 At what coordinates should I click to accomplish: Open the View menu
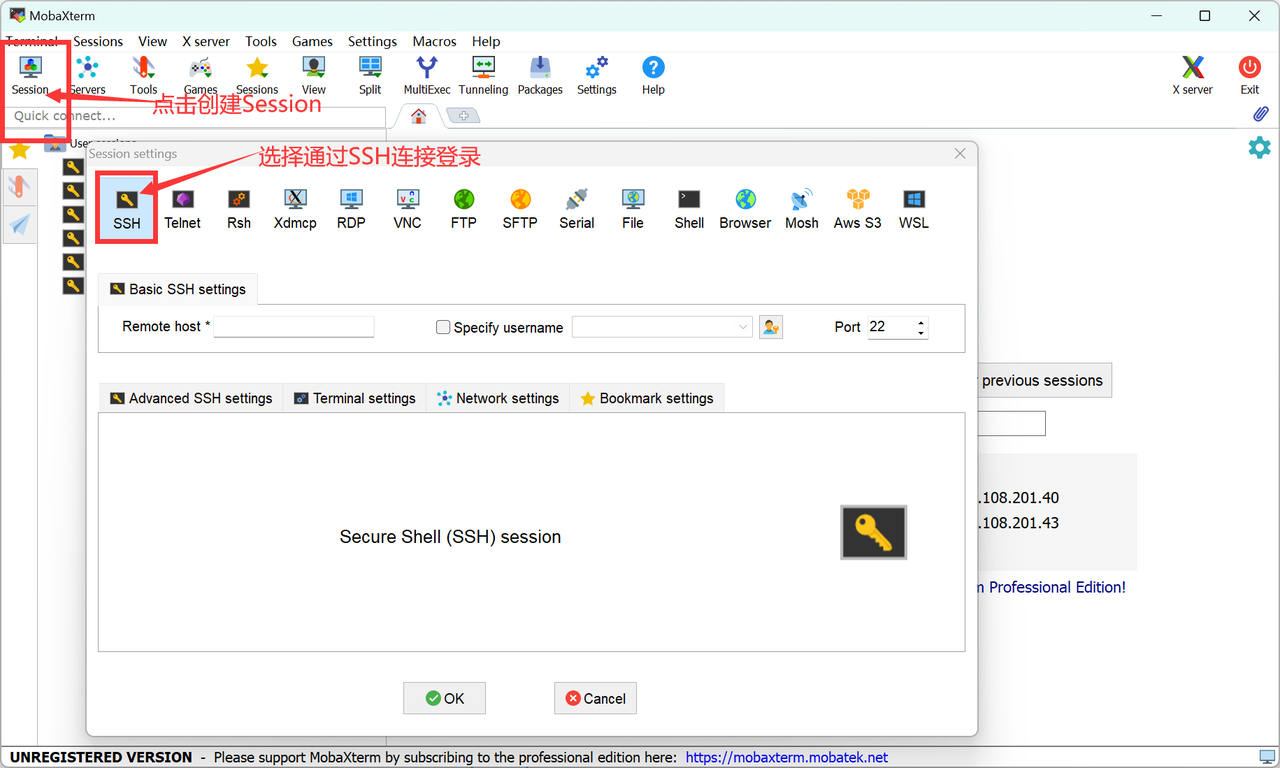pyautogui.click(x=153, y=41)
